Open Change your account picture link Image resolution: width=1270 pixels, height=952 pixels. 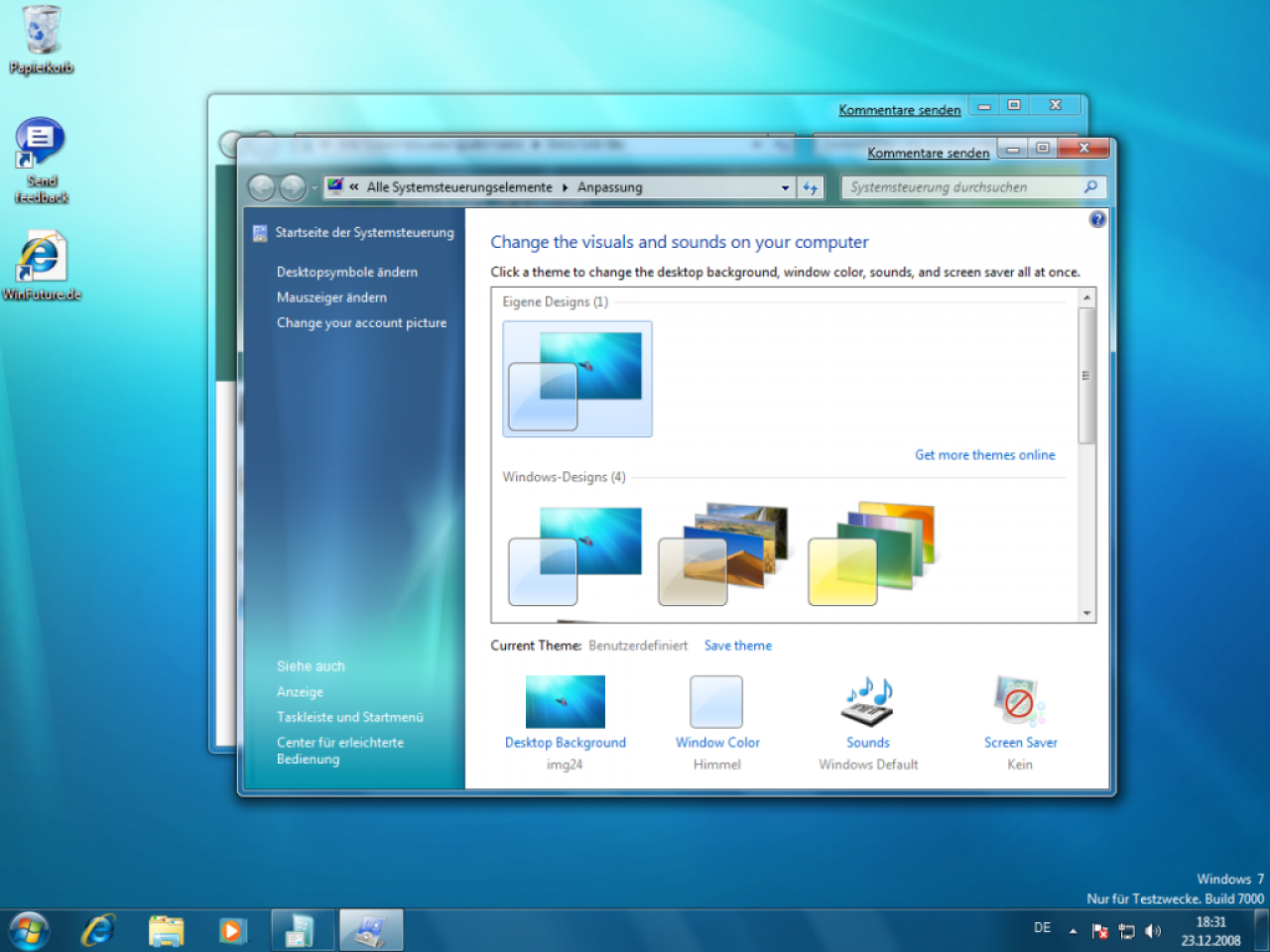[361, 323]
